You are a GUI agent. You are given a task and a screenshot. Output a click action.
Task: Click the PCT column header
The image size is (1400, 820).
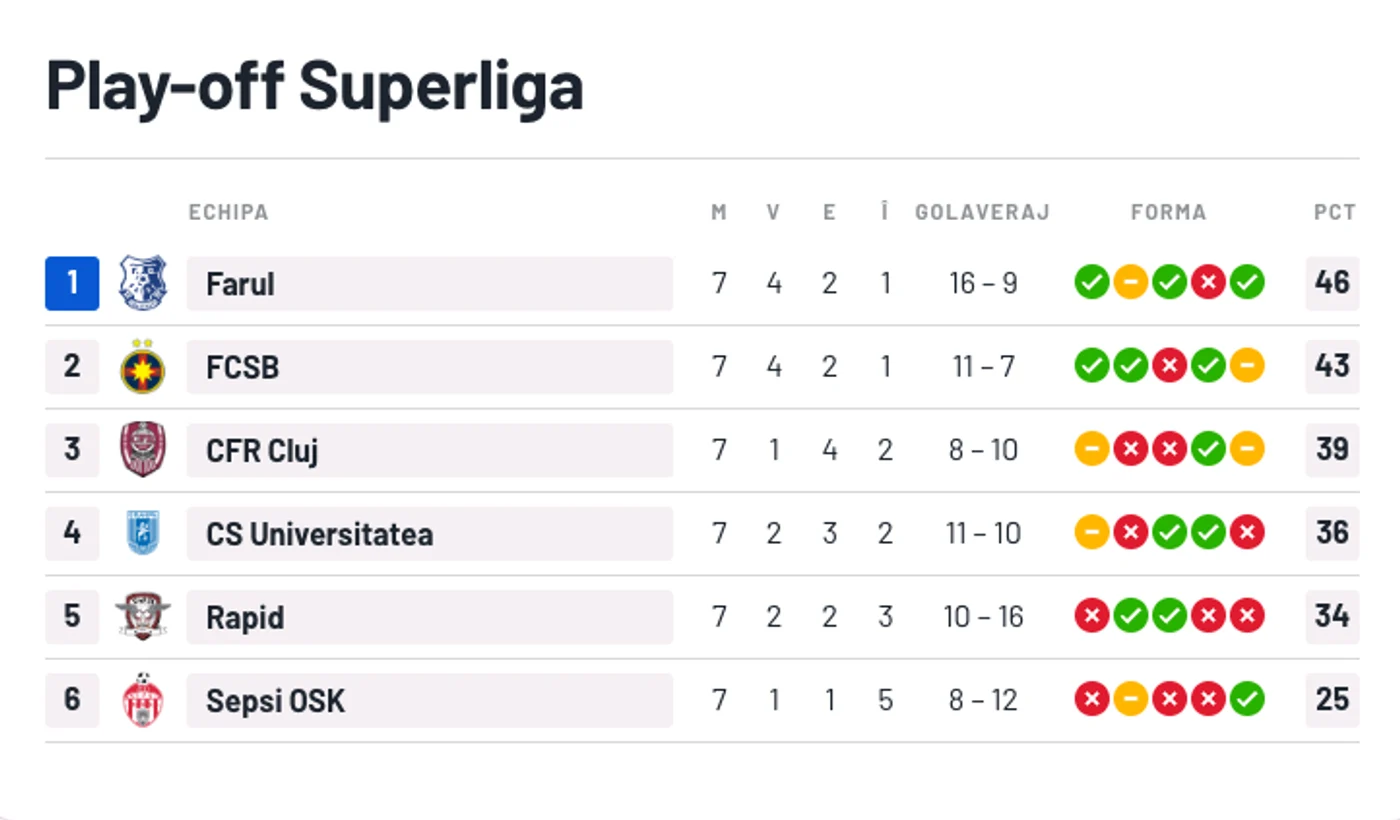click(1334, 212)
